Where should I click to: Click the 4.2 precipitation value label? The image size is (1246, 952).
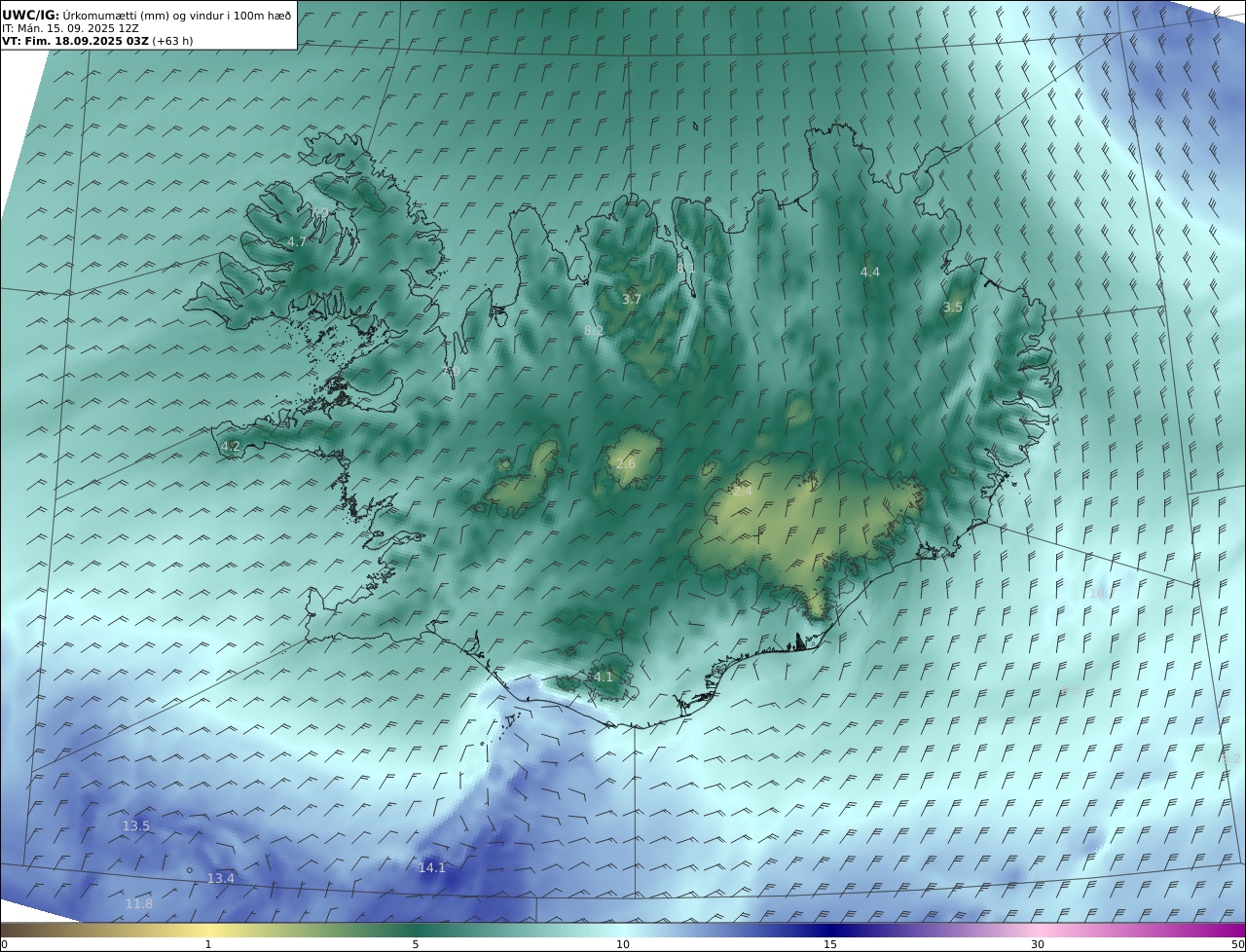click(231, 447)
